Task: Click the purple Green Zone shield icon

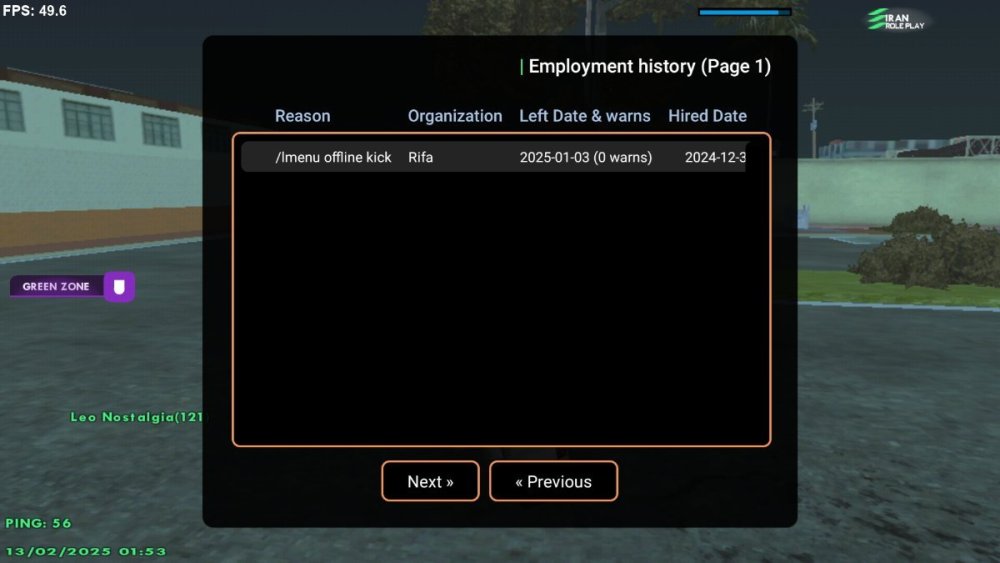Action: 119,287
